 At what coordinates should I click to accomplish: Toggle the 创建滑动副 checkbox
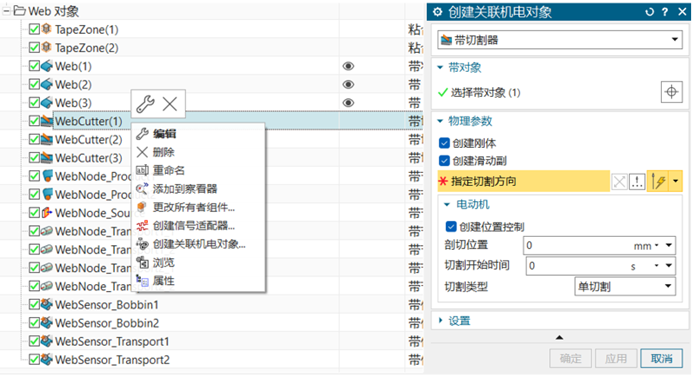point(444,161)
